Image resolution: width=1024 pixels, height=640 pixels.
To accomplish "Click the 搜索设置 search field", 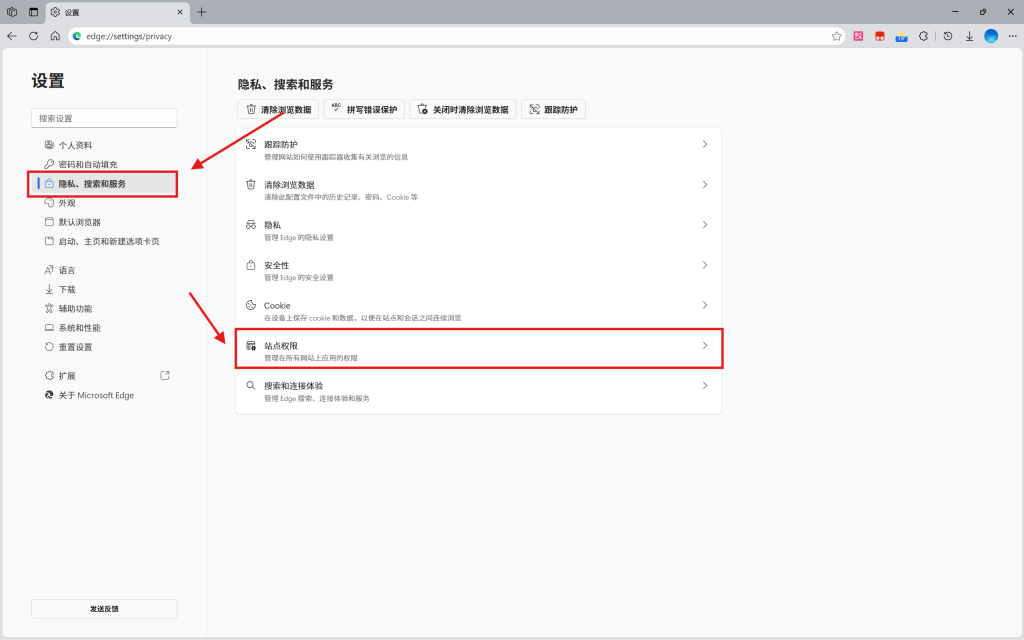I will pos(104,118).
